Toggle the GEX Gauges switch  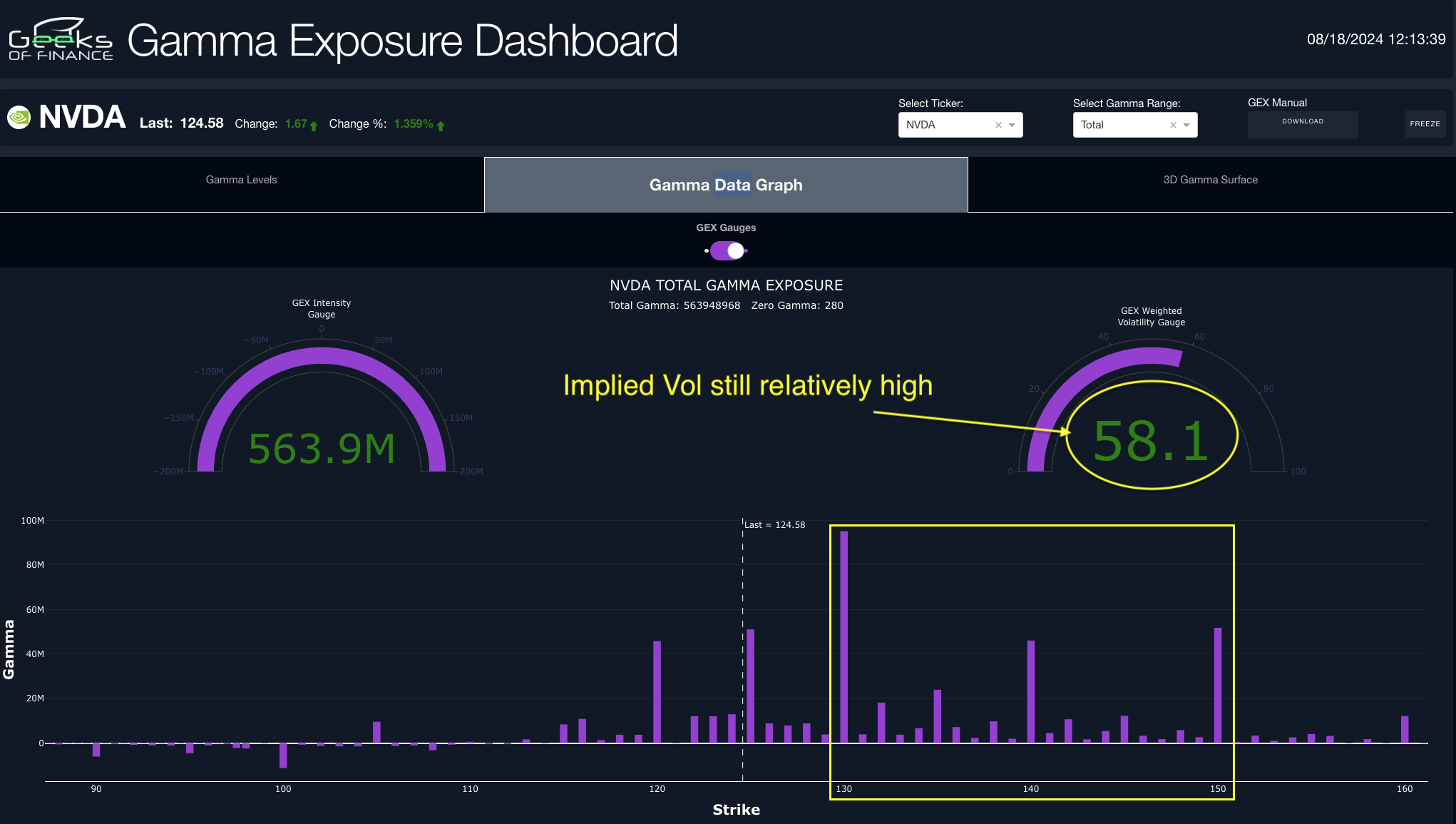(x=727, y=251)
